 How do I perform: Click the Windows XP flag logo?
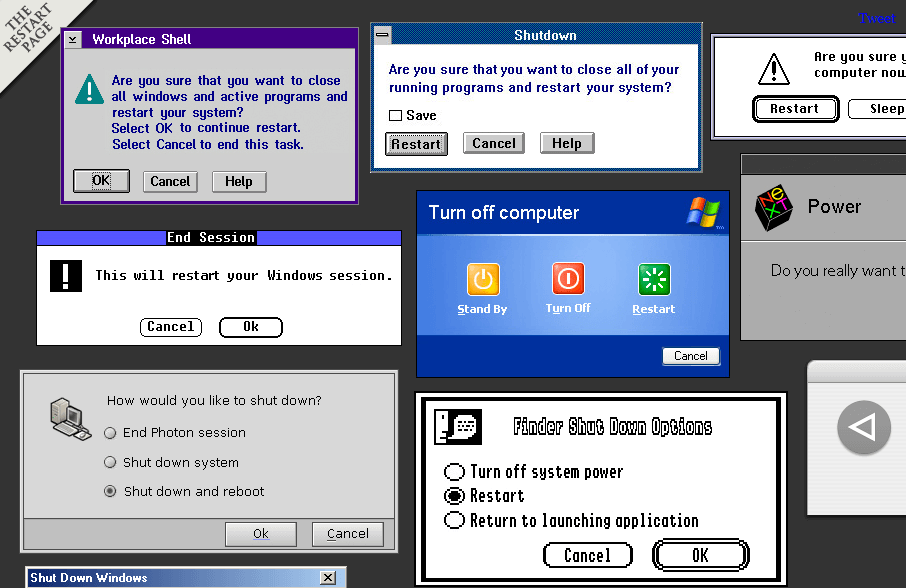(x=703, y=212)
